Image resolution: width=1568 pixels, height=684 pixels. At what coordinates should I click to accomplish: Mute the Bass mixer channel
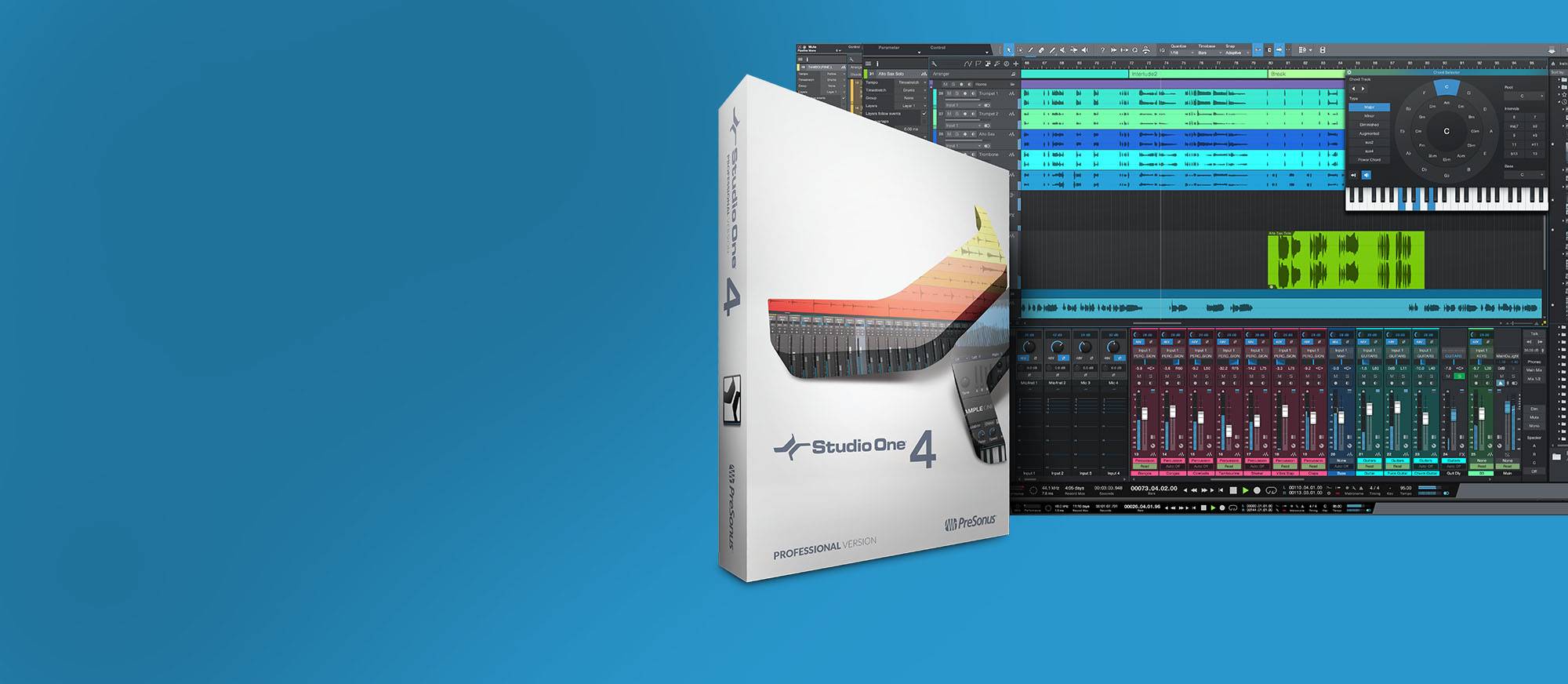click(x=1336, y=376)
